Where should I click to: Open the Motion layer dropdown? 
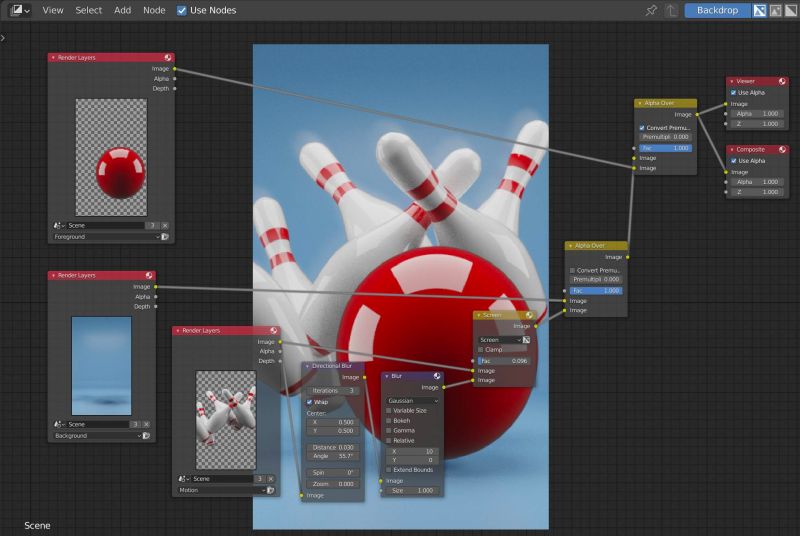221,490
